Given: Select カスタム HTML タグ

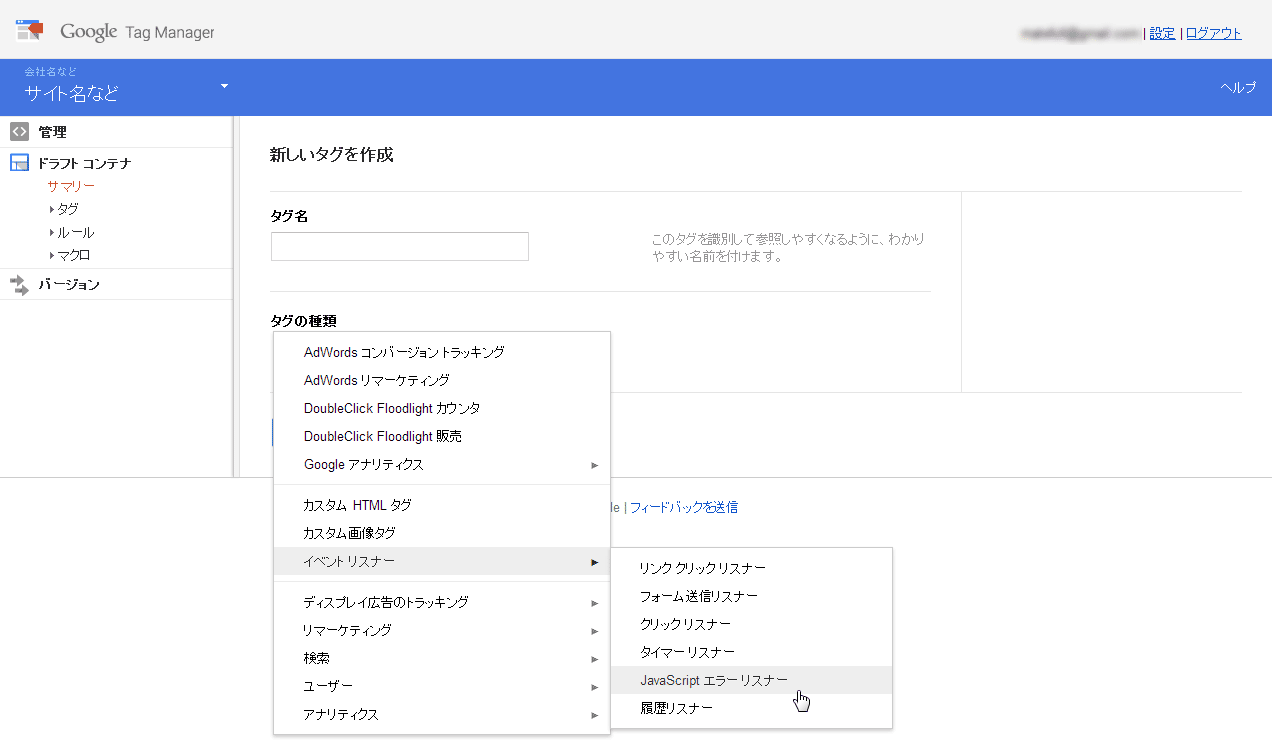Looking at the screenshot, I should pyautogui.click(x=441, y=505).
